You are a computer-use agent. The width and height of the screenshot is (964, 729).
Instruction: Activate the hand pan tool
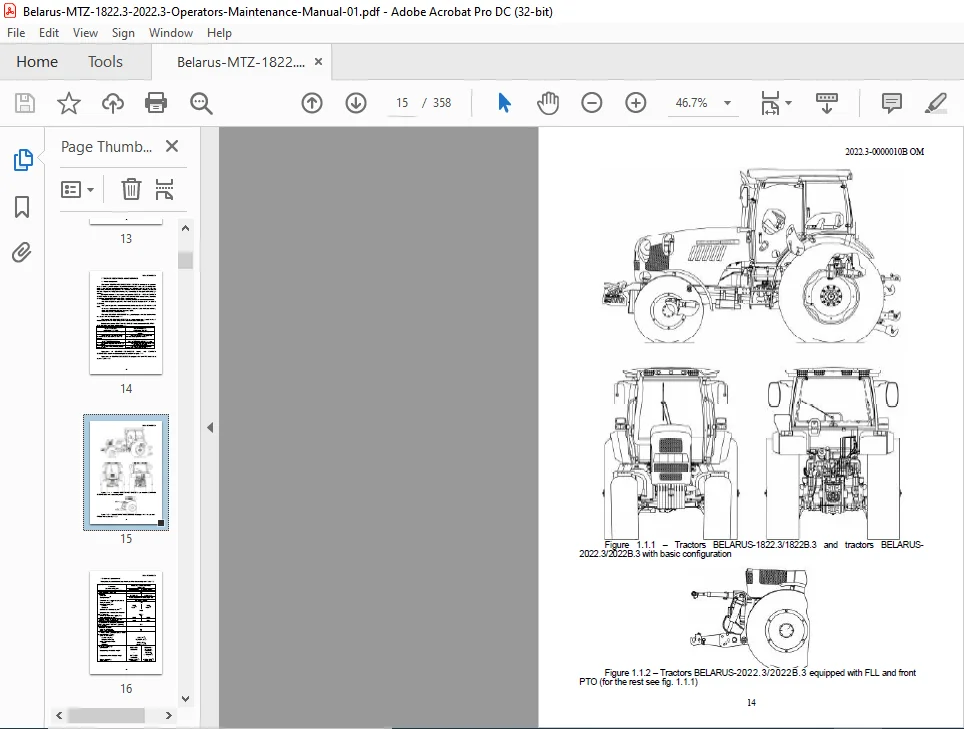(x=548, y=103)
